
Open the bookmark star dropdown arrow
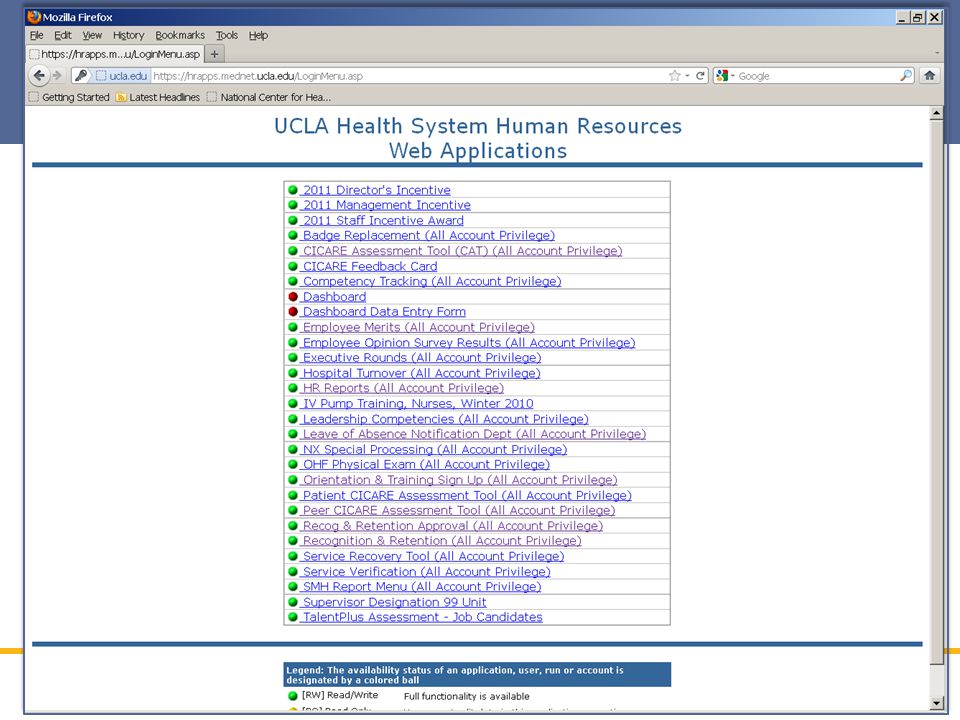tap(687, 76)
